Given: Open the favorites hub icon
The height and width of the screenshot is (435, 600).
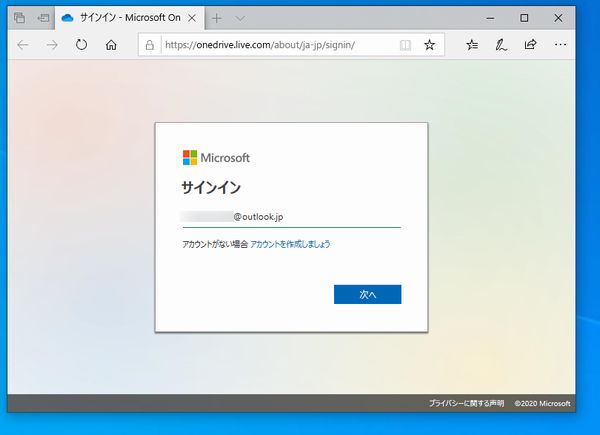Looking at the screenshot, I should (472, 45).
